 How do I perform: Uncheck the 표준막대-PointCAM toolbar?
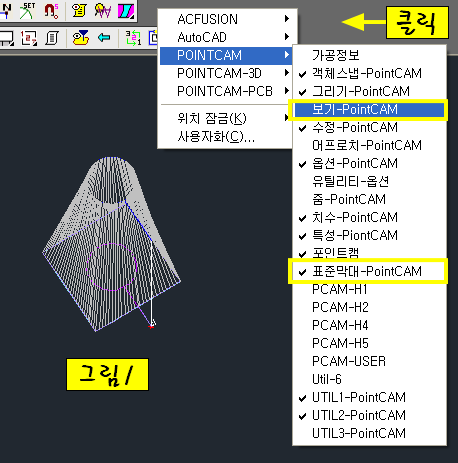click(x=369, y=271)
